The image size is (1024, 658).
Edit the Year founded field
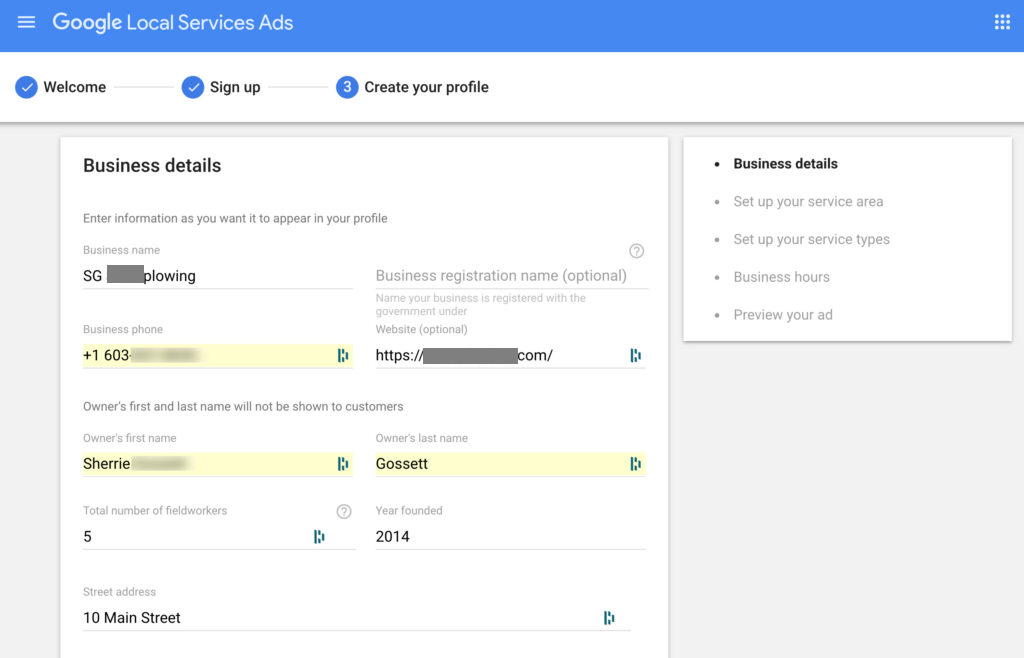pos(510,537)
